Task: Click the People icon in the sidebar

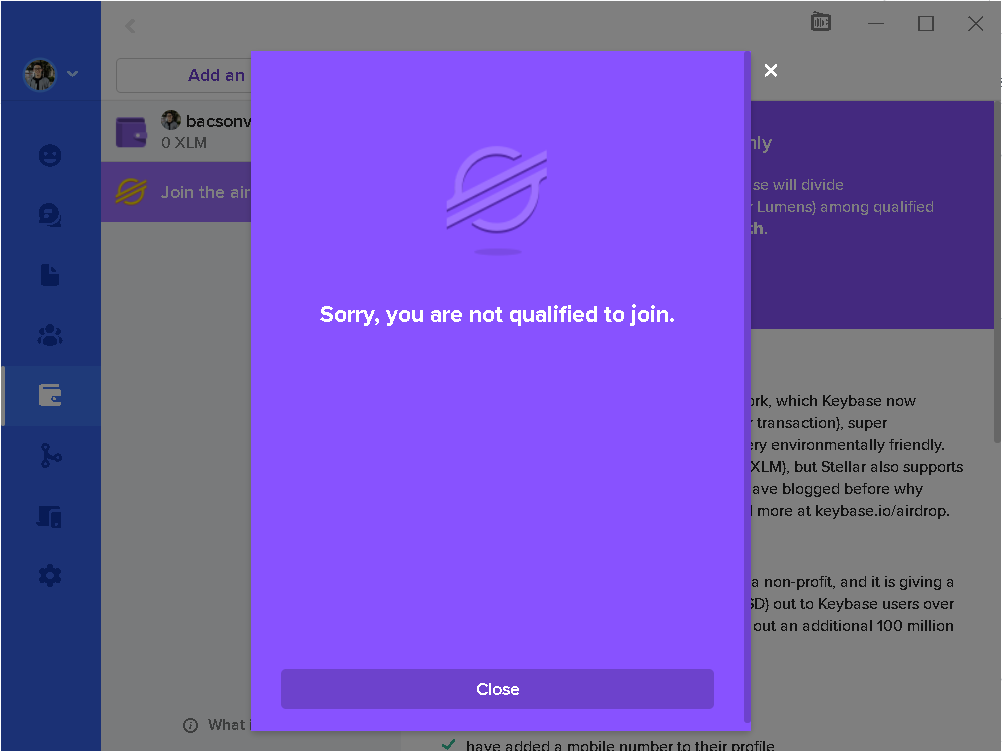Action: pos(50,155)
